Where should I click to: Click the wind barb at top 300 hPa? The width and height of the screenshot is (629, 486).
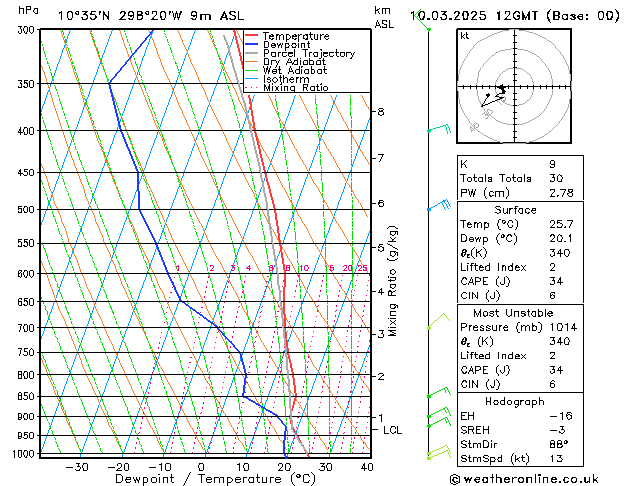coord(422,20)
